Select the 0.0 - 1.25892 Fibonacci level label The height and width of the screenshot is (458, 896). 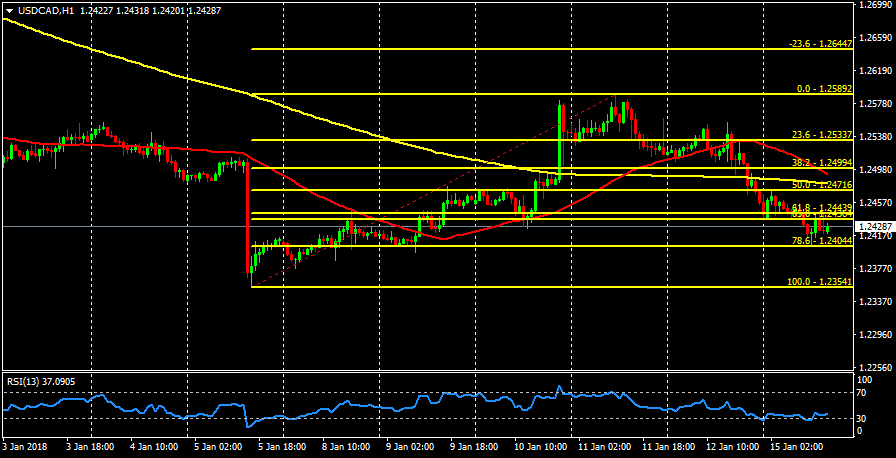[x=823, y=89]
